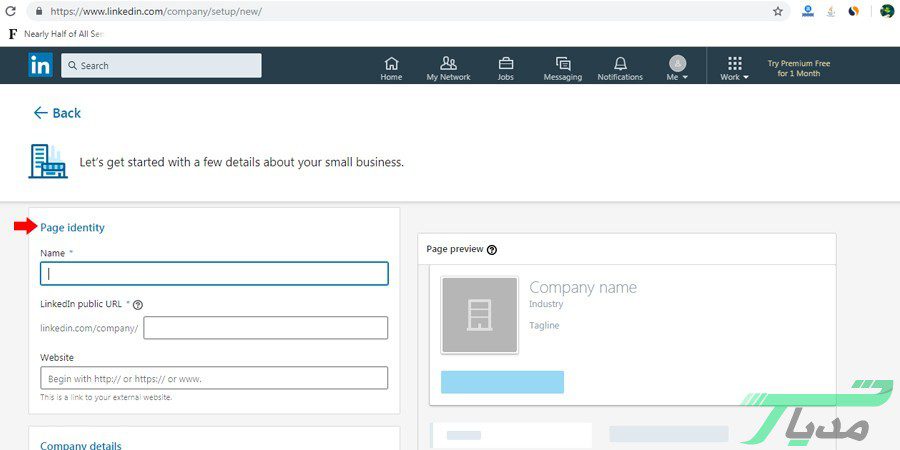The width and height of the screenshot is (900, 450).
Task: Click help icon beside Page preview
Action: (x=492, y=250)
